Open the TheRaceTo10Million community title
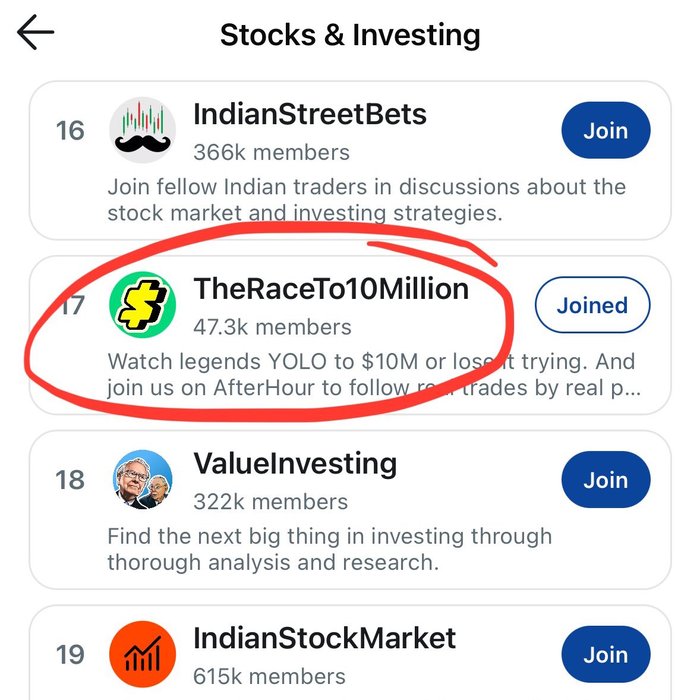700x700 pixels. tap(331, 290)
